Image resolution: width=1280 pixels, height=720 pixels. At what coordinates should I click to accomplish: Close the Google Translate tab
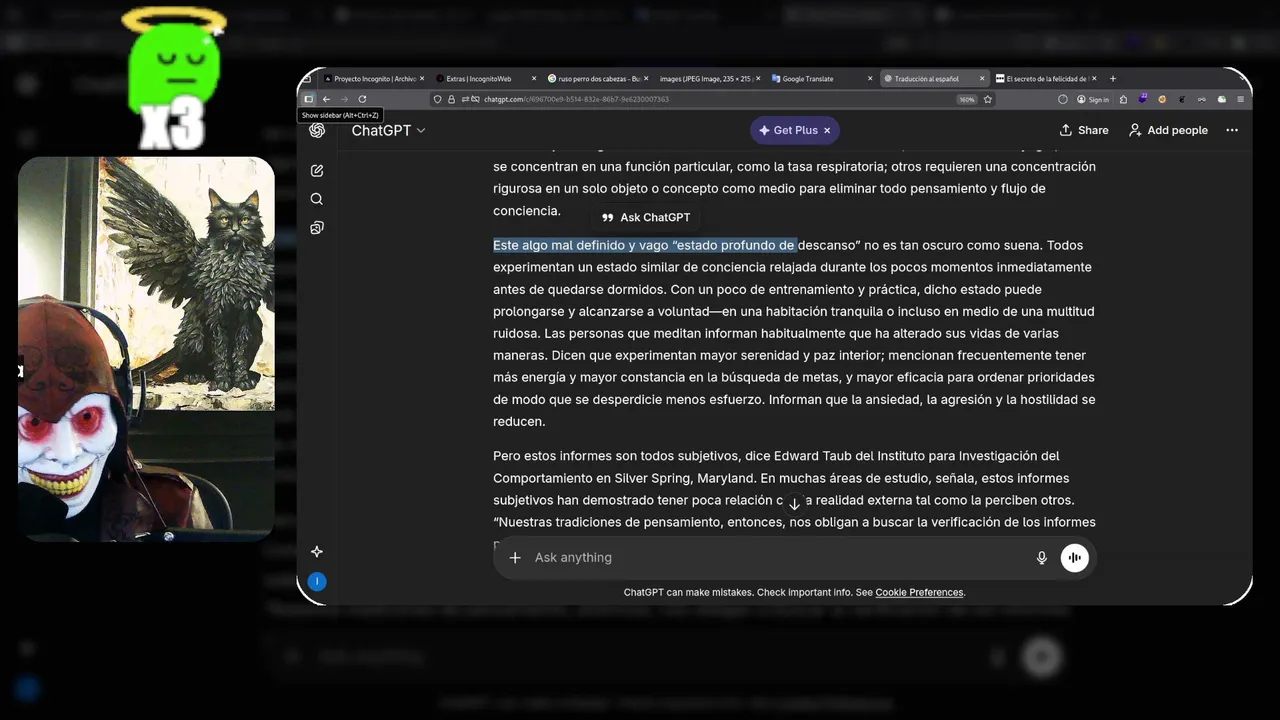point(871,78)
